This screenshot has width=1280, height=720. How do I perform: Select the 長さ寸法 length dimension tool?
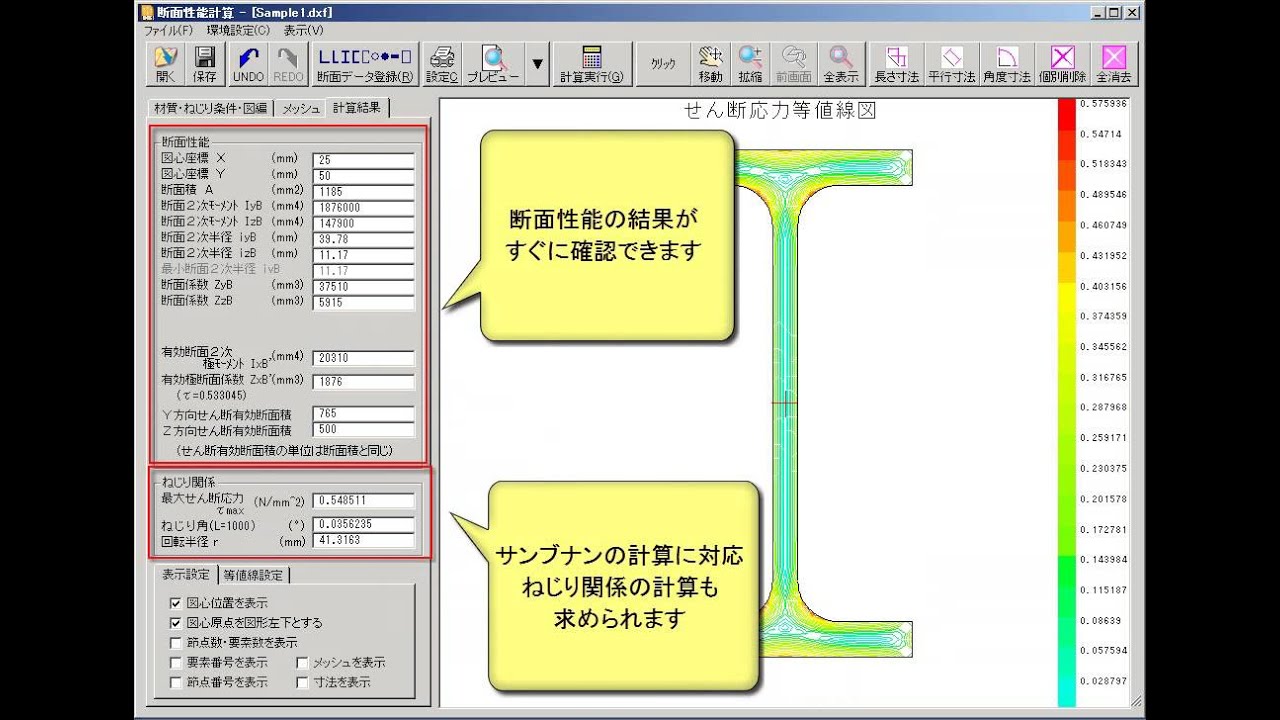point(897,64)
